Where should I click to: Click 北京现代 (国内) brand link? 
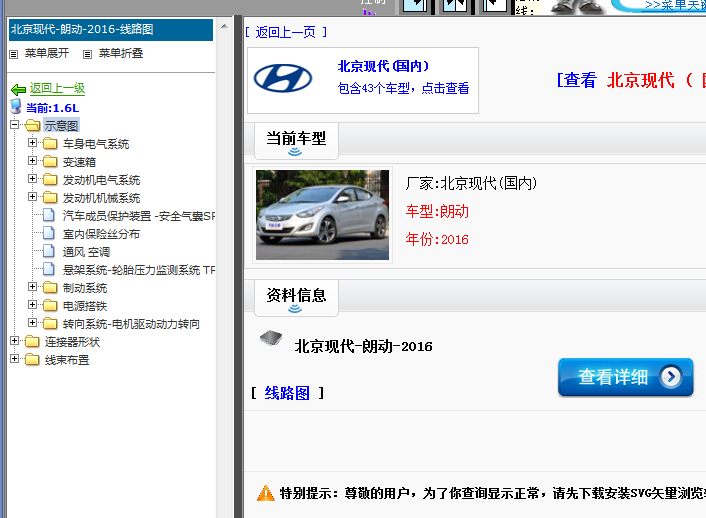383,66
